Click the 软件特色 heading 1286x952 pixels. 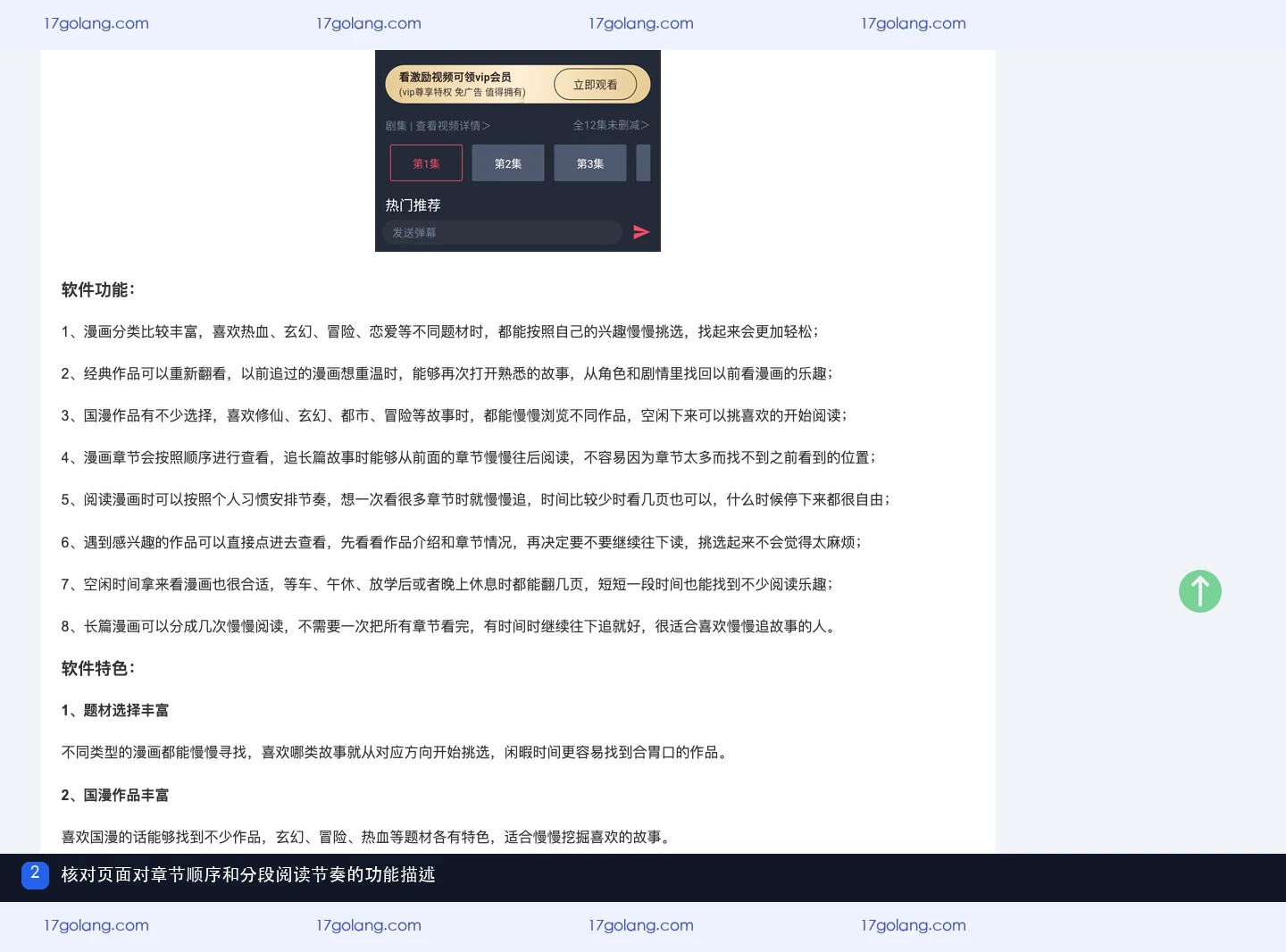pyautogui.click(x=98, y=668)
